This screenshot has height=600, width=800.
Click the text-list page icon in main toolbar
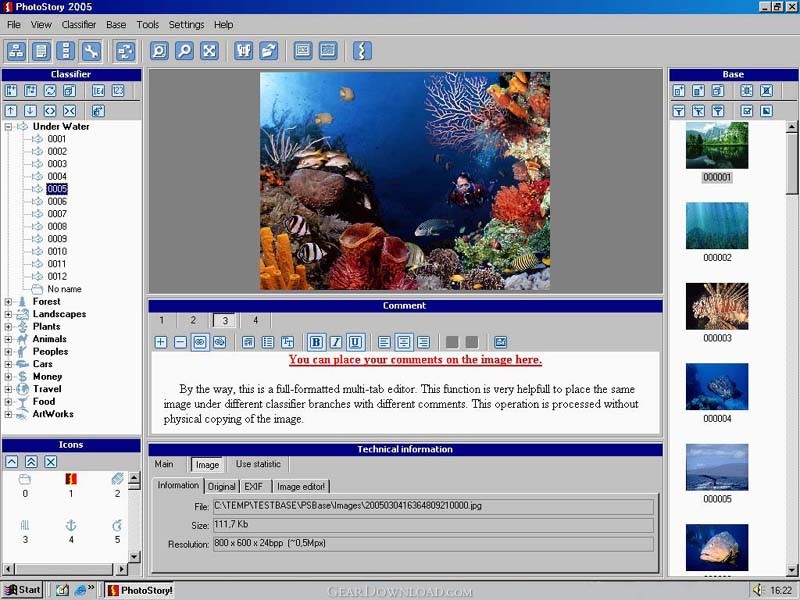tap(41, 51)
